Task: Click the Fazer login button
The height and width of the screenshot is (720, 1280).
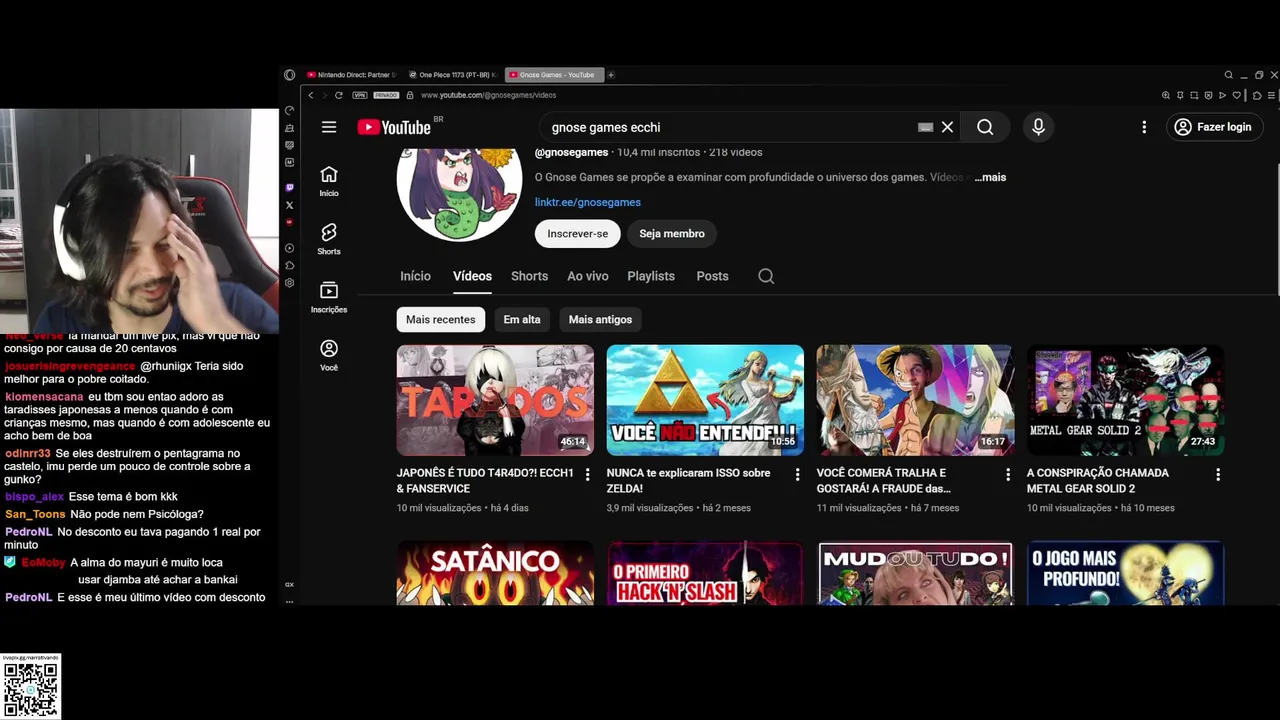Action: 1213,127
